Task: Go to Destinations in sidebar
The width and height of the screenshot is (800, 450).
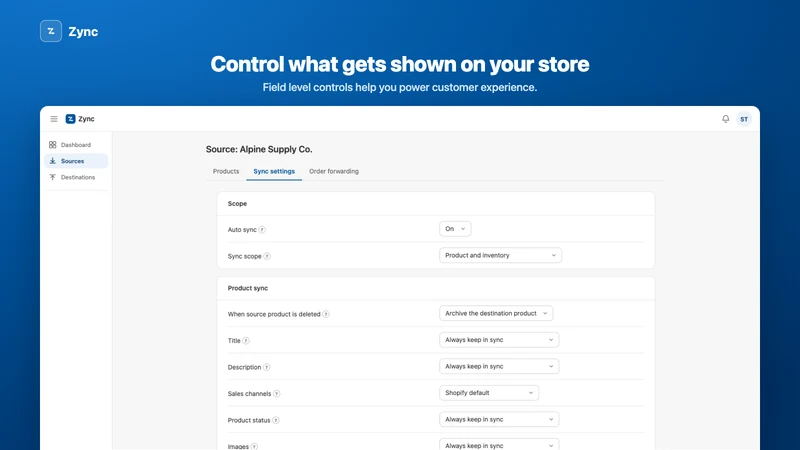Action: pyautogui.click(x=76, y=177)
